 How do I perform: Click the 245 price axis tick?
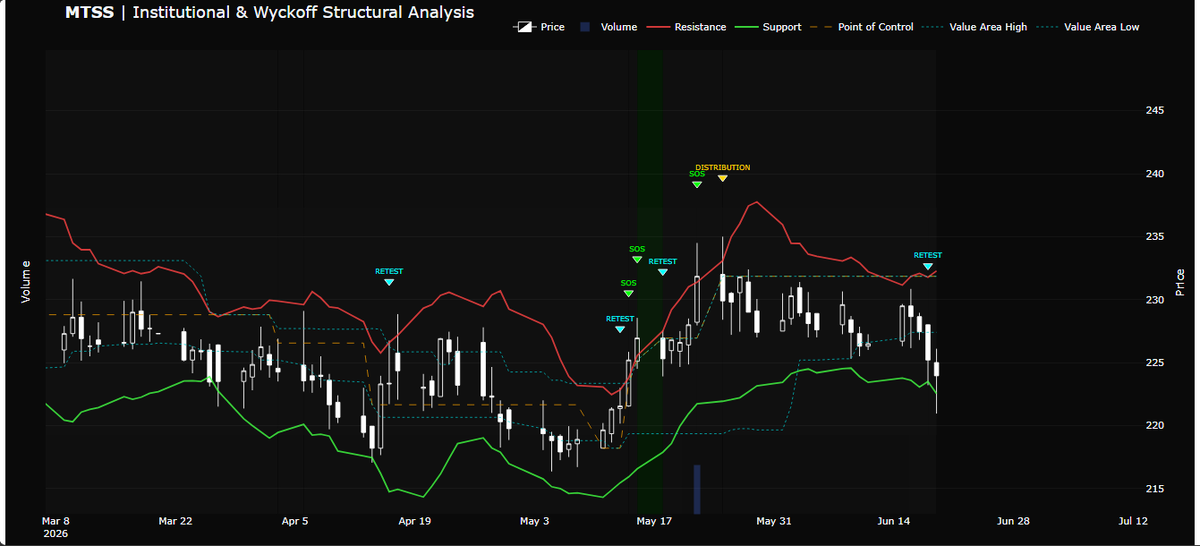(1155, 110)
